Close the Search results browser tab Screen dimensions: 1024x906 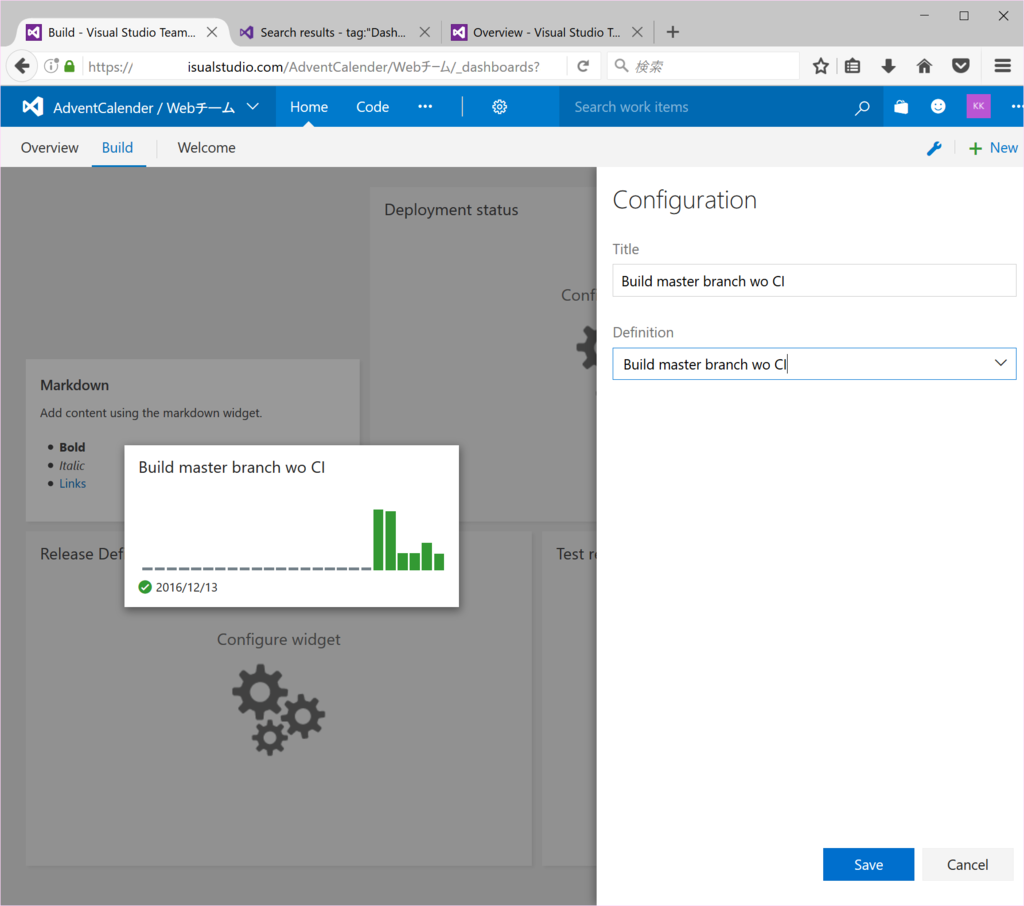(424, 32)
